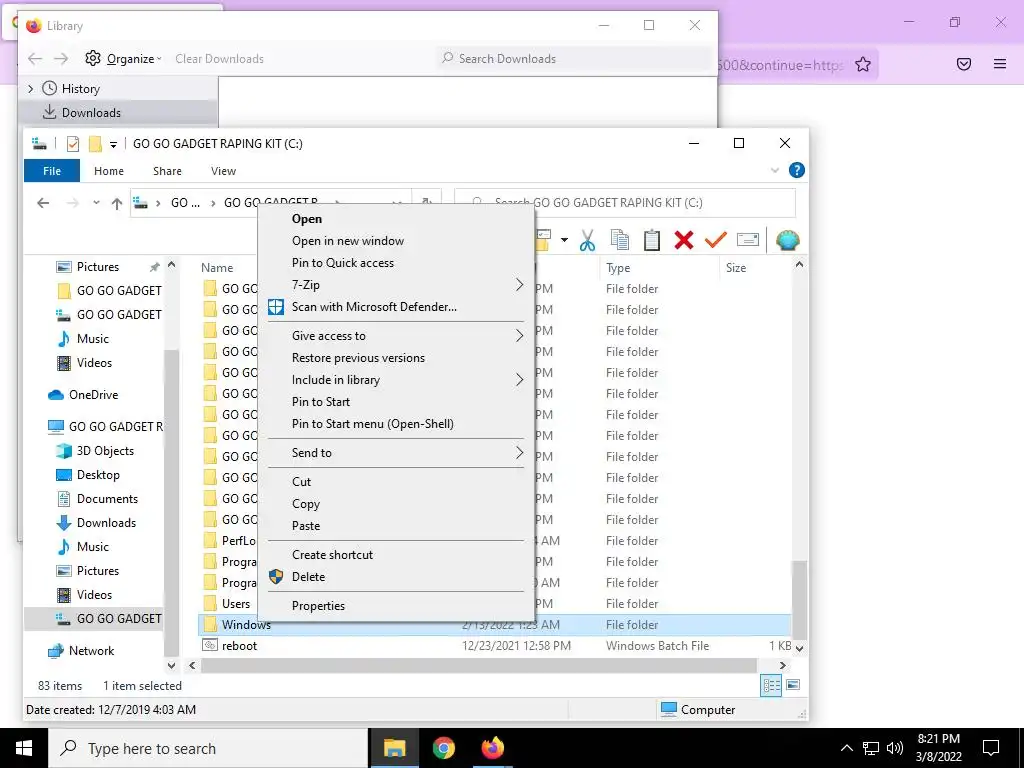The height and width of the screenshot is (768, 1024).
Task: Switch to the Share ribbon tab
Action: (167, 171)
